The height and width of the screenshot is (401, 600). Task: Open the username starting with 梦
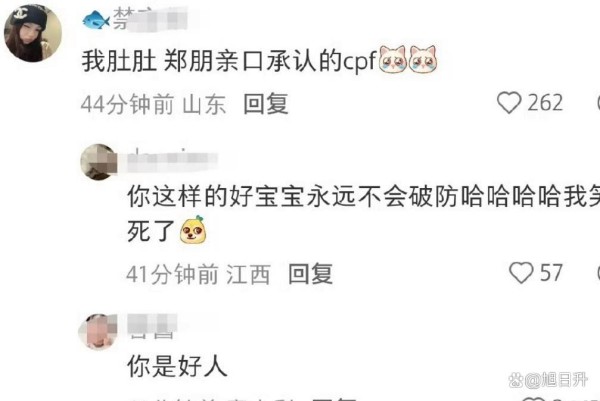[x=150, y=19]
